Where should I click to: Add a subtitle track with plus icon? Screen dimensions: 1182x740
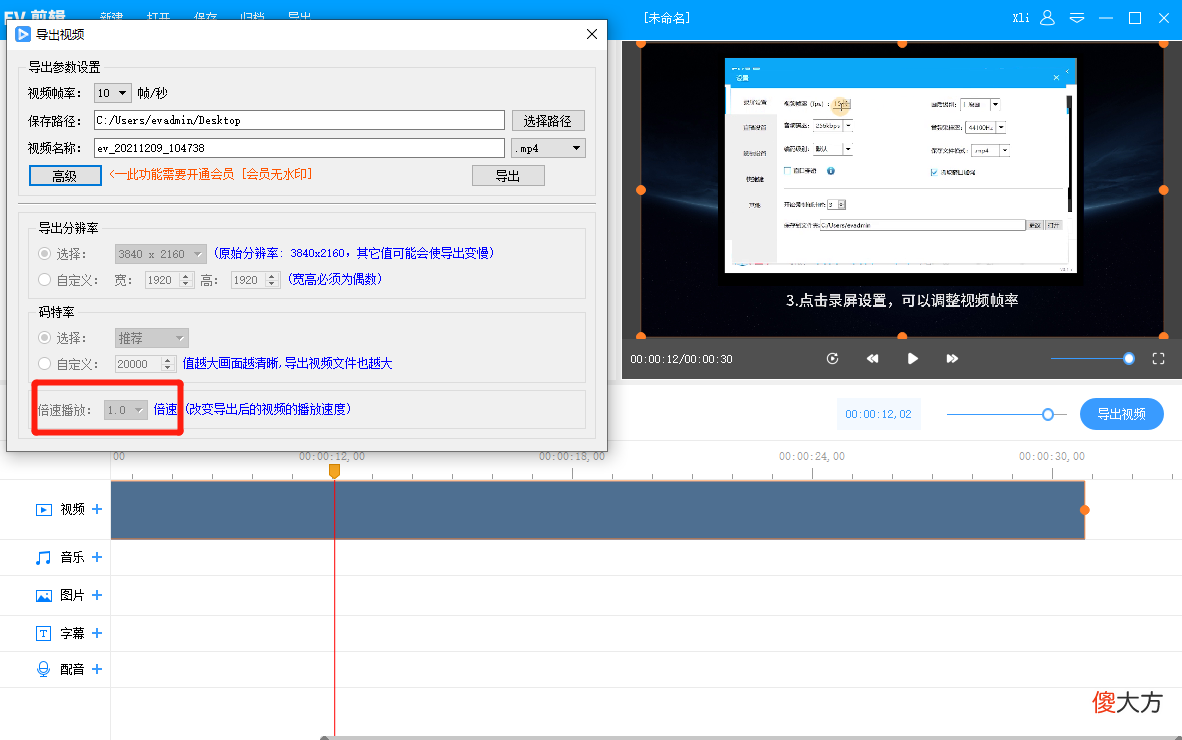pos(96,633)
